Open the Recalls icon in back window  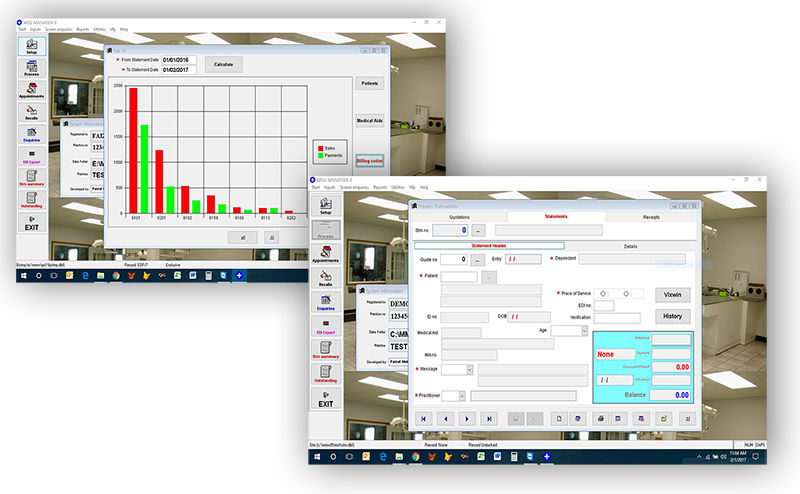point(32,112)
